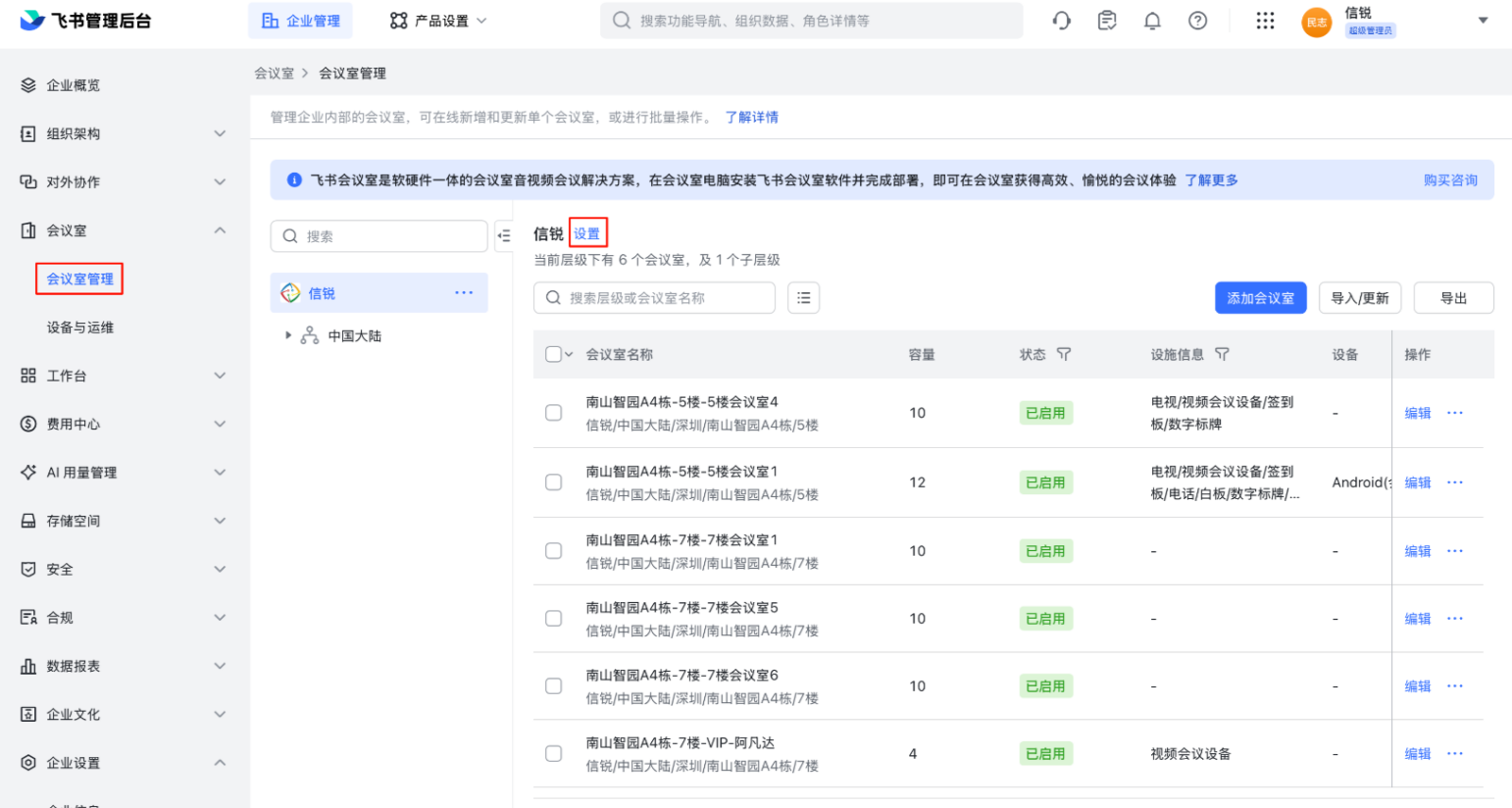Switch to the 企业管理 tab

pyautogui.click(x=301, y=21)
